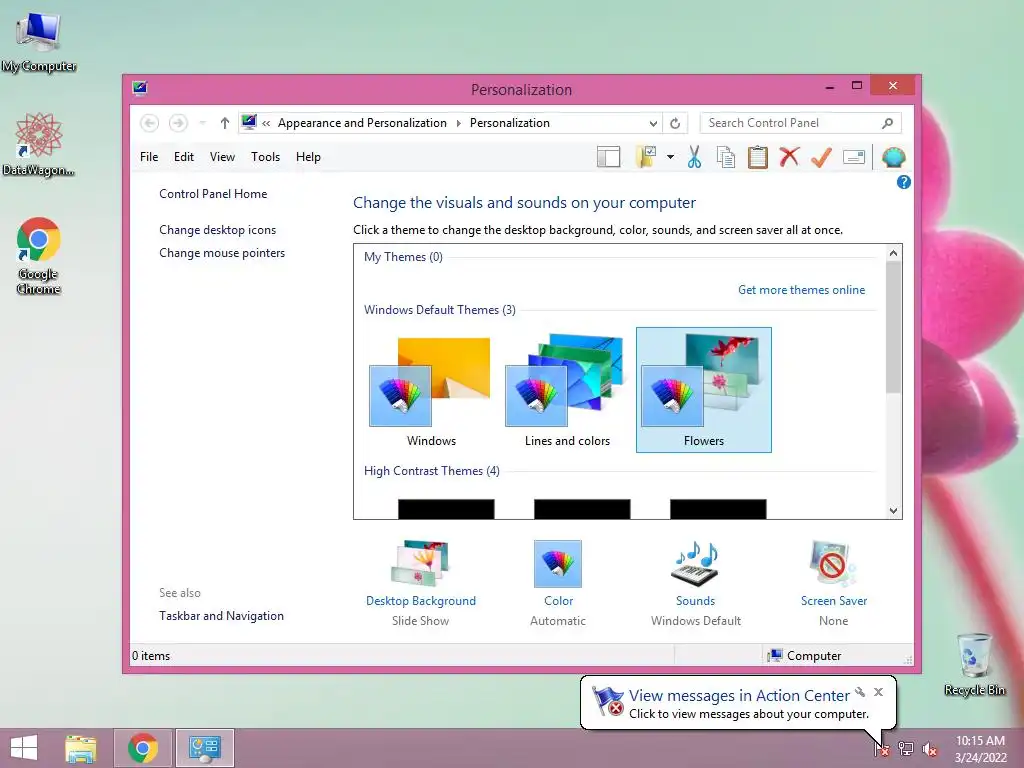Open File Explorer from taskbar
This screenshot has width=1024, height=768.
[x=81, y=748]
